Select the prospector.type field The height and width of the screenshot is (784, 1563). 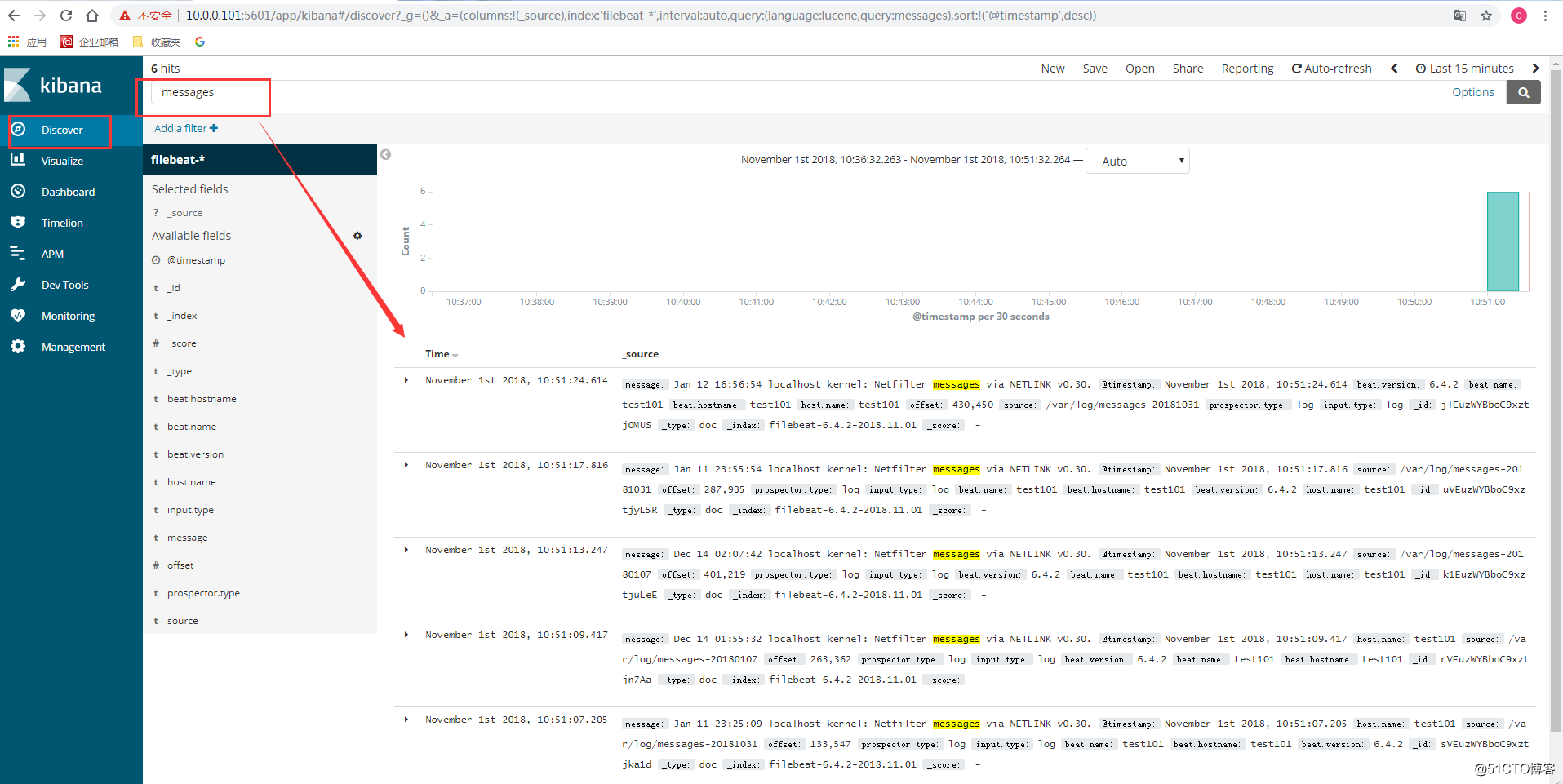(x=203, y=593)
